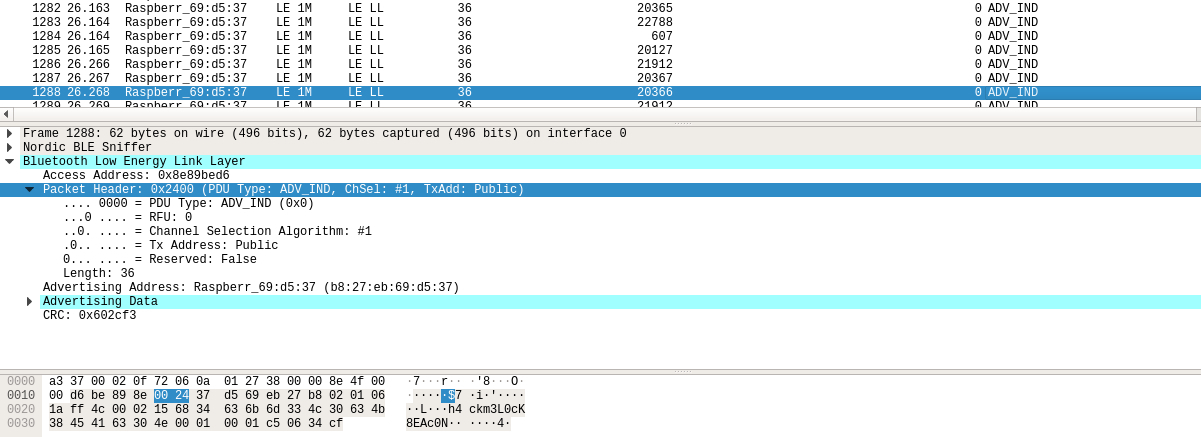
Task: Click the Access Address 0x8e89bed6 field
Action: pyautogui.click(x=136, y=176)
